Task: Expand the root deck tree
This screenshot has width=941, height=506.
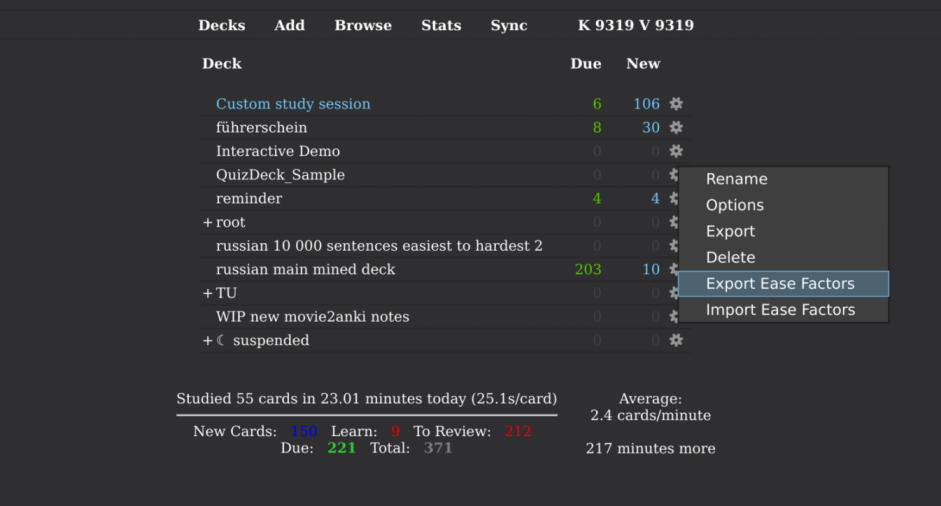Action: point(208,223)
